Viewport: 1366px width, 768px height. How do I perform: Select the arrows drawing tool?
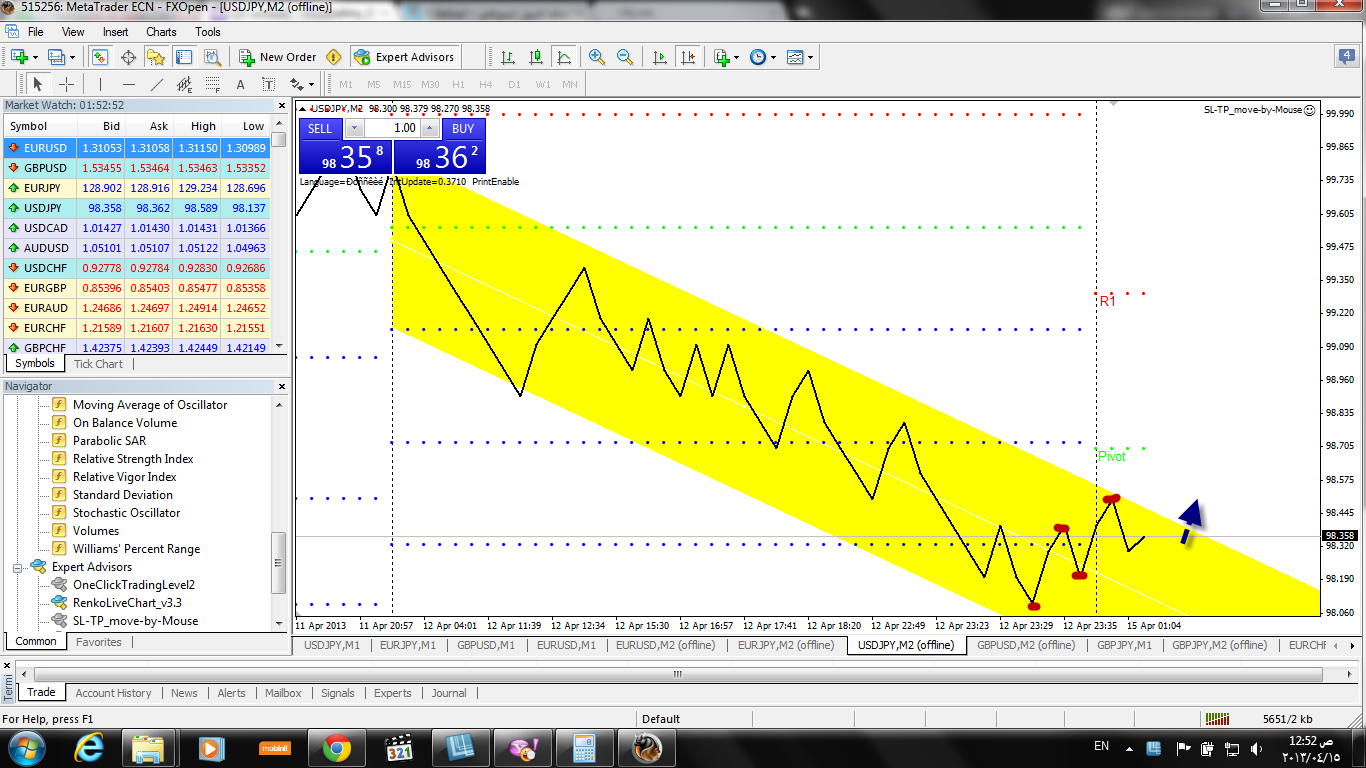pyautogui.click(x=296, y=84)
